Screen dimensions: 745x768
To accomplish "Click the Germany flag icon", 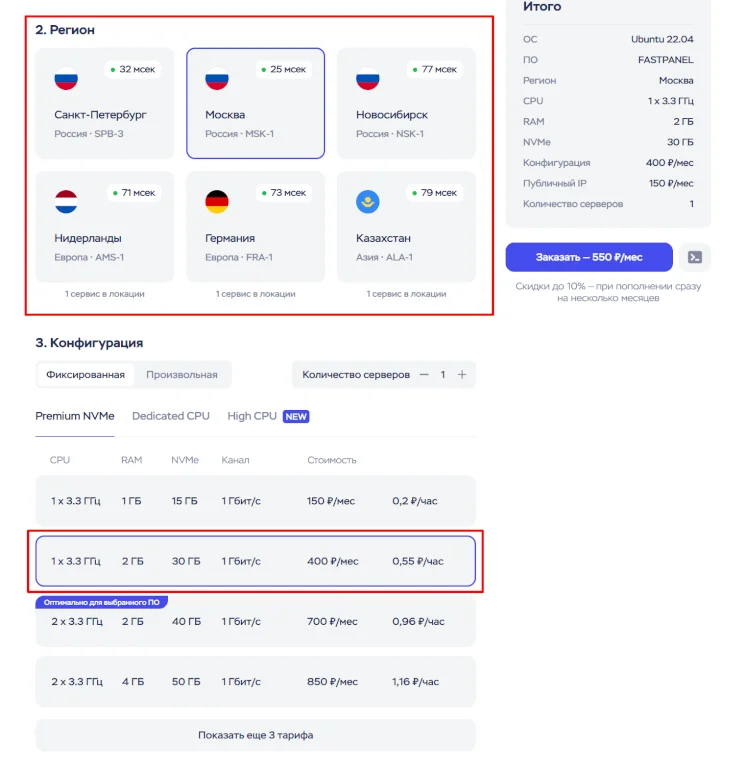I will pyautogui.click(x=217, y=202).
